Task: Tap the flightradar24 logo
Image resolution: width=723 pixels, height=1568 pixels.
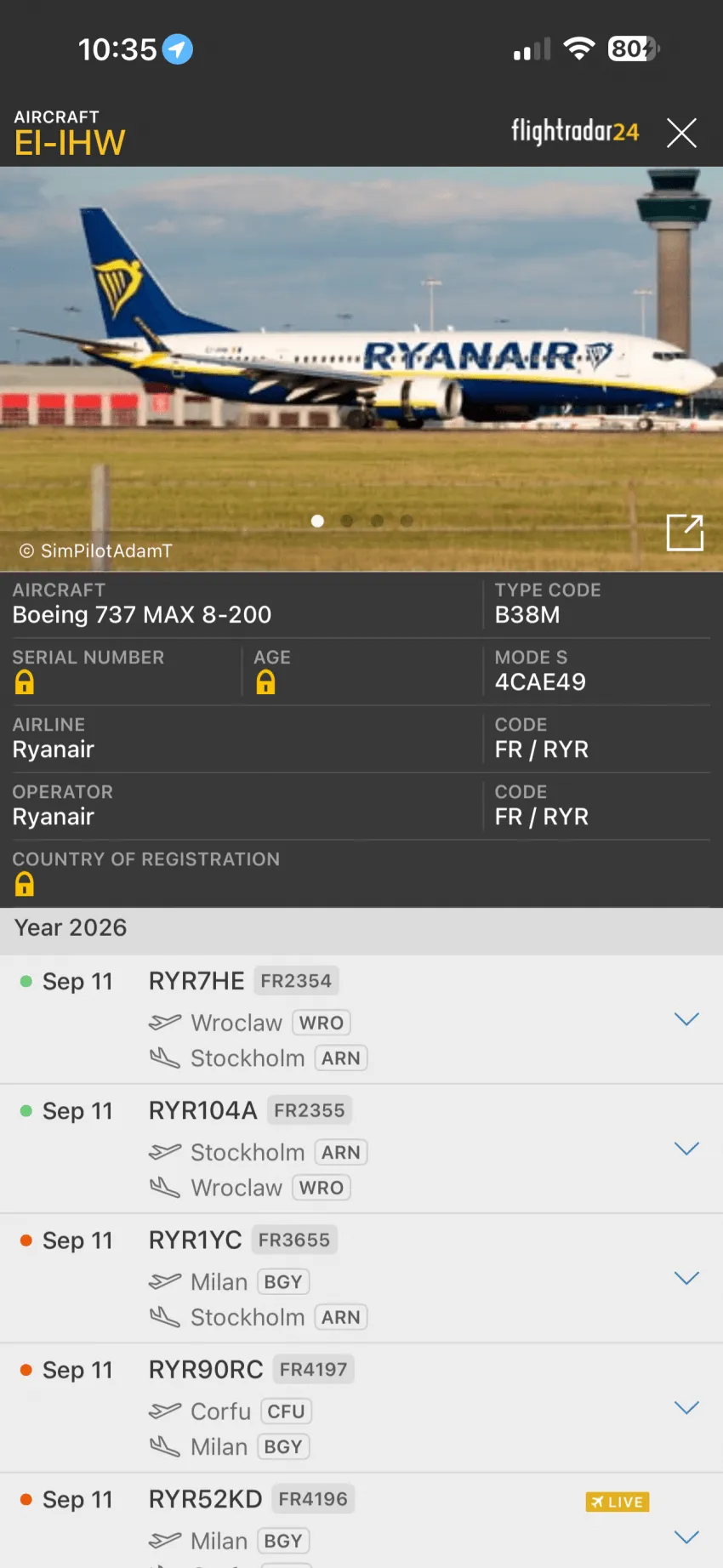Action: pos(575,131)
